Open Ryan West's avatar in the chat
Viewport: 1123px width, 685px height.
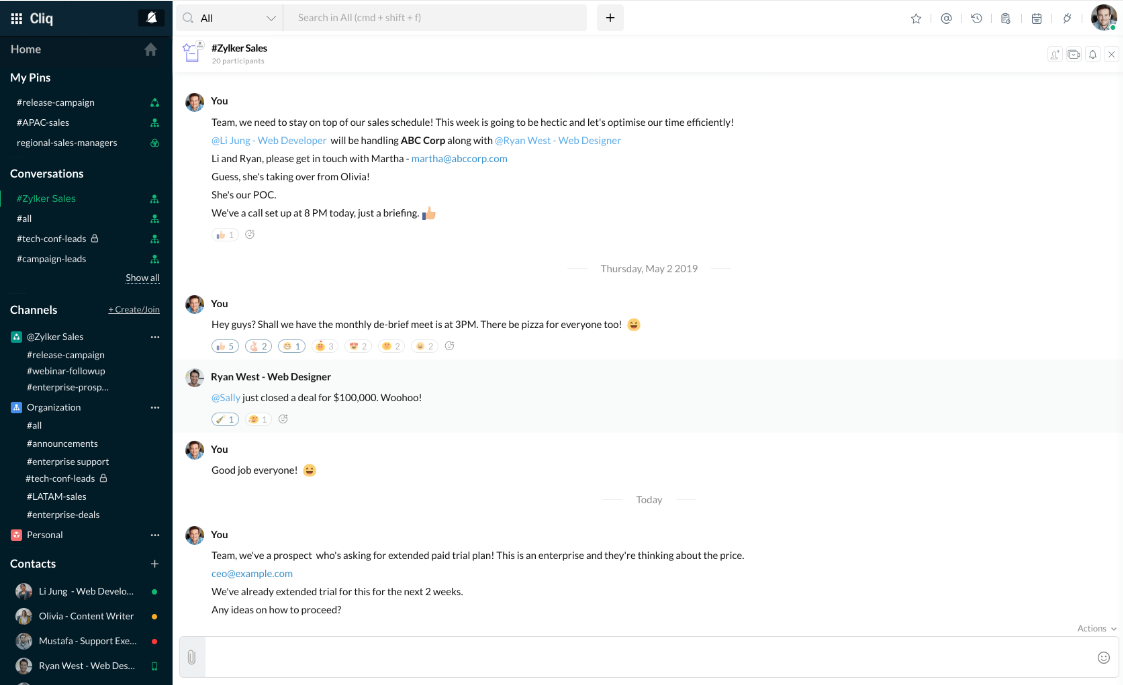194,378
